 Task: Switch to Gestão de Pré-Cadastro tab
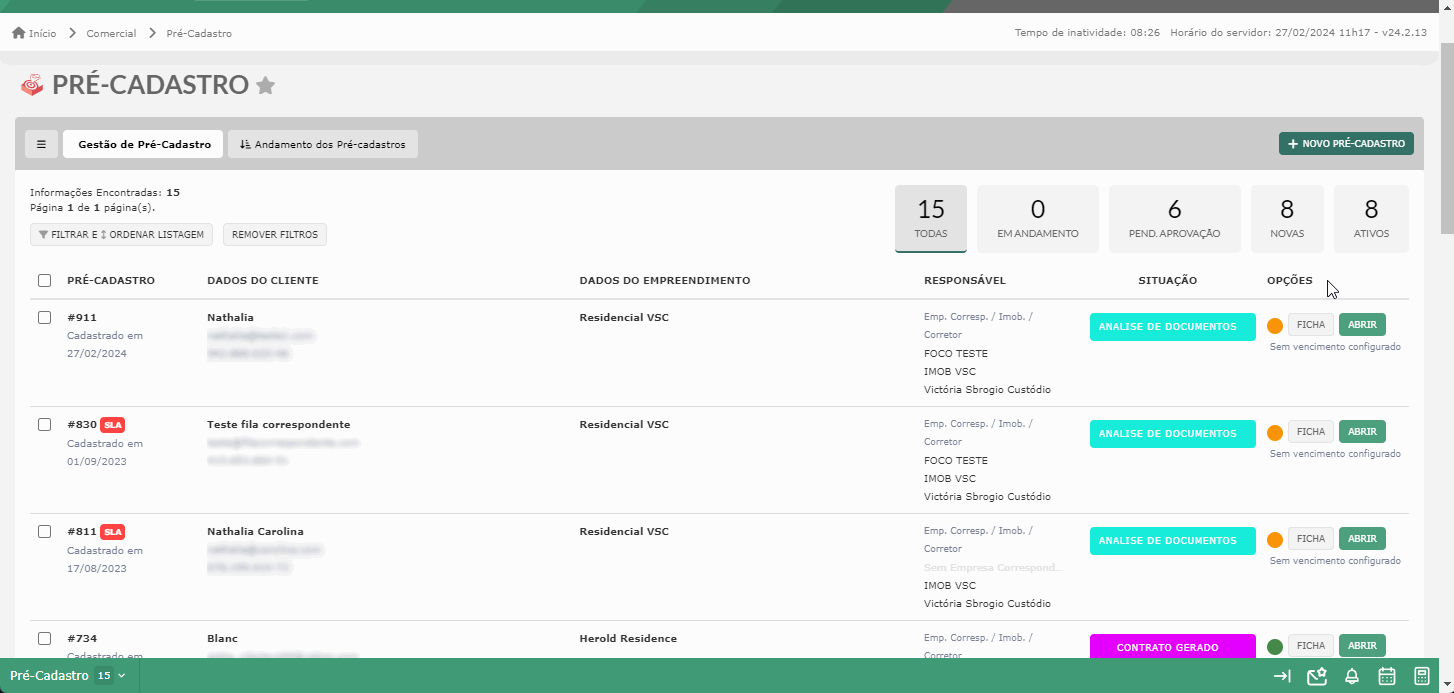pyautogui.click(x=143, y=144)
